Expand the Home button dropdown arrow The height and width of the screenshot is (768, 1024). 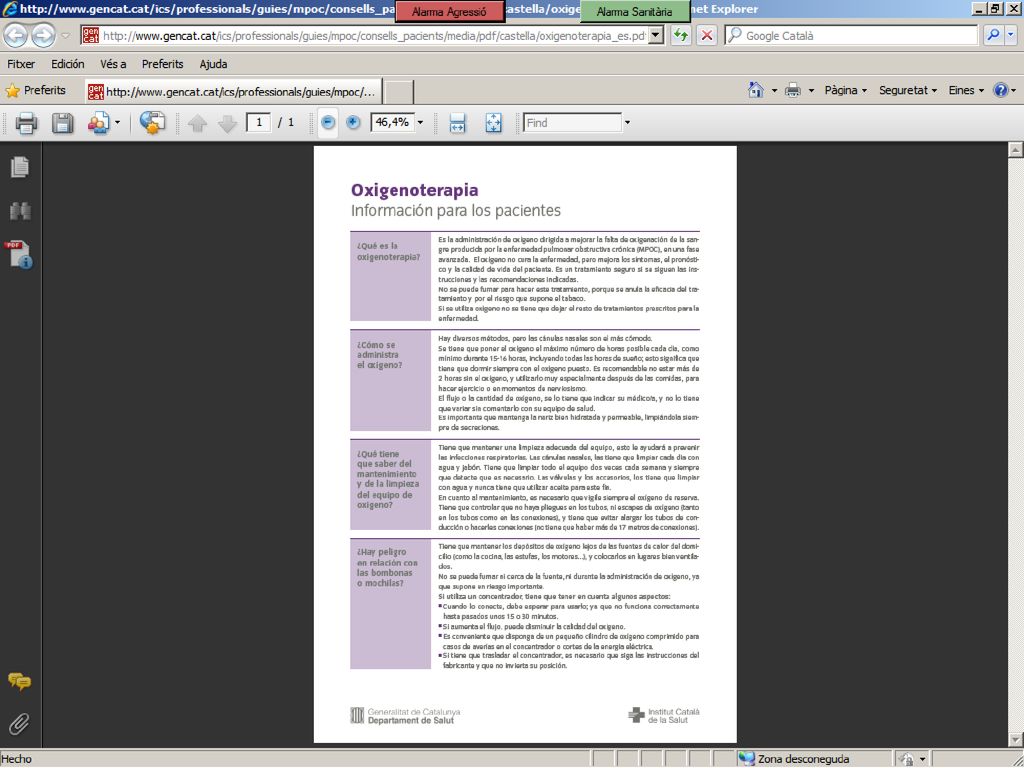[774, 91]
